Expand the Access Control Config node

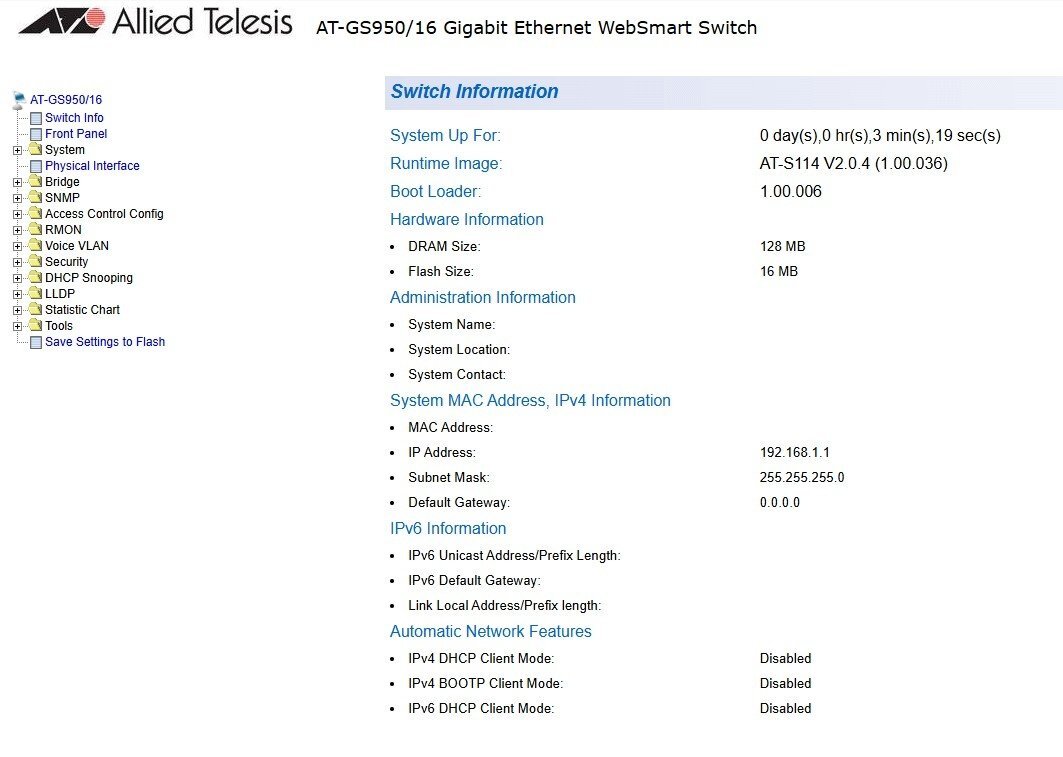click(17, 214)
